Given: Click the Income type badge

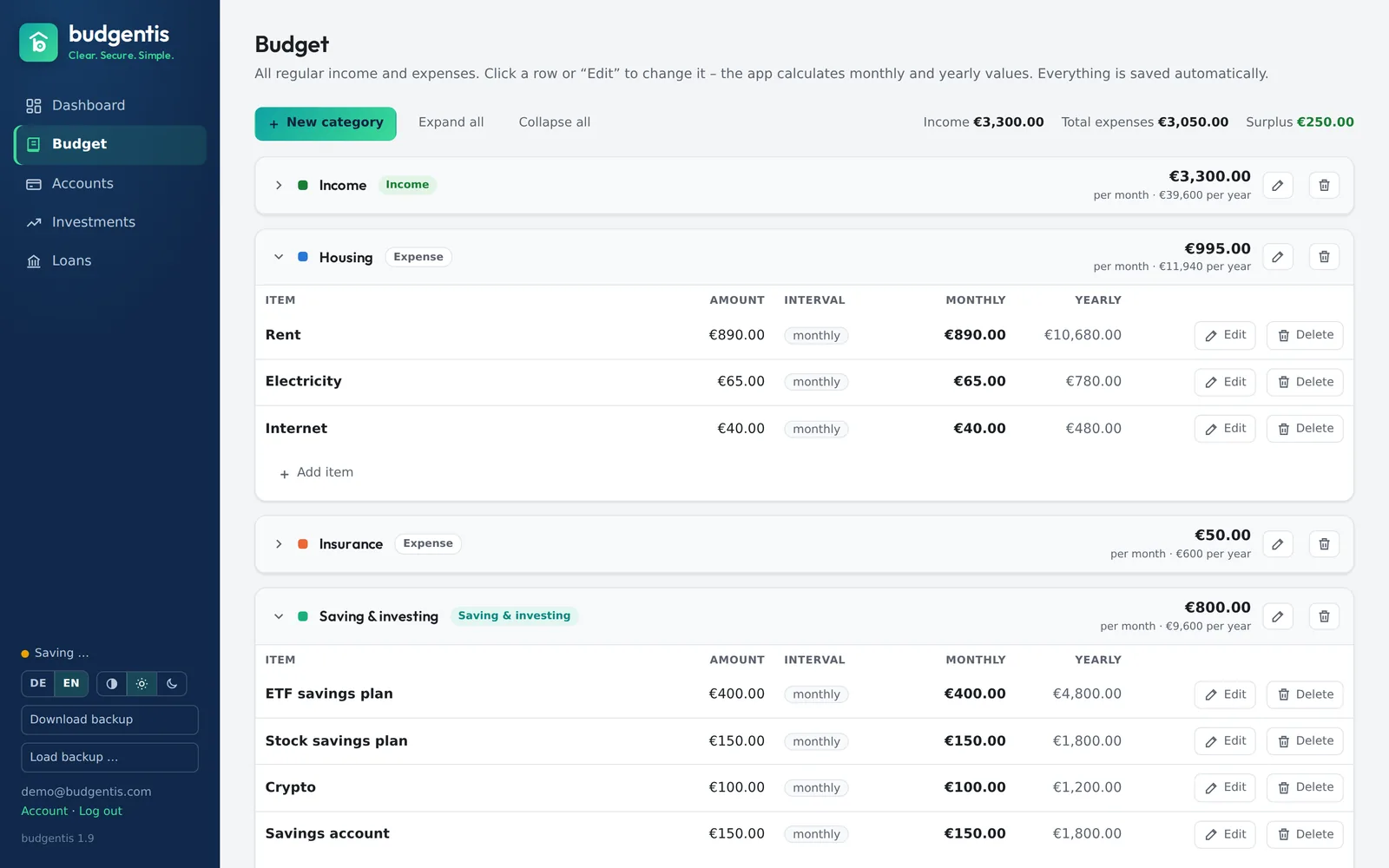Looking at the screenshot, I should [407, 185].
